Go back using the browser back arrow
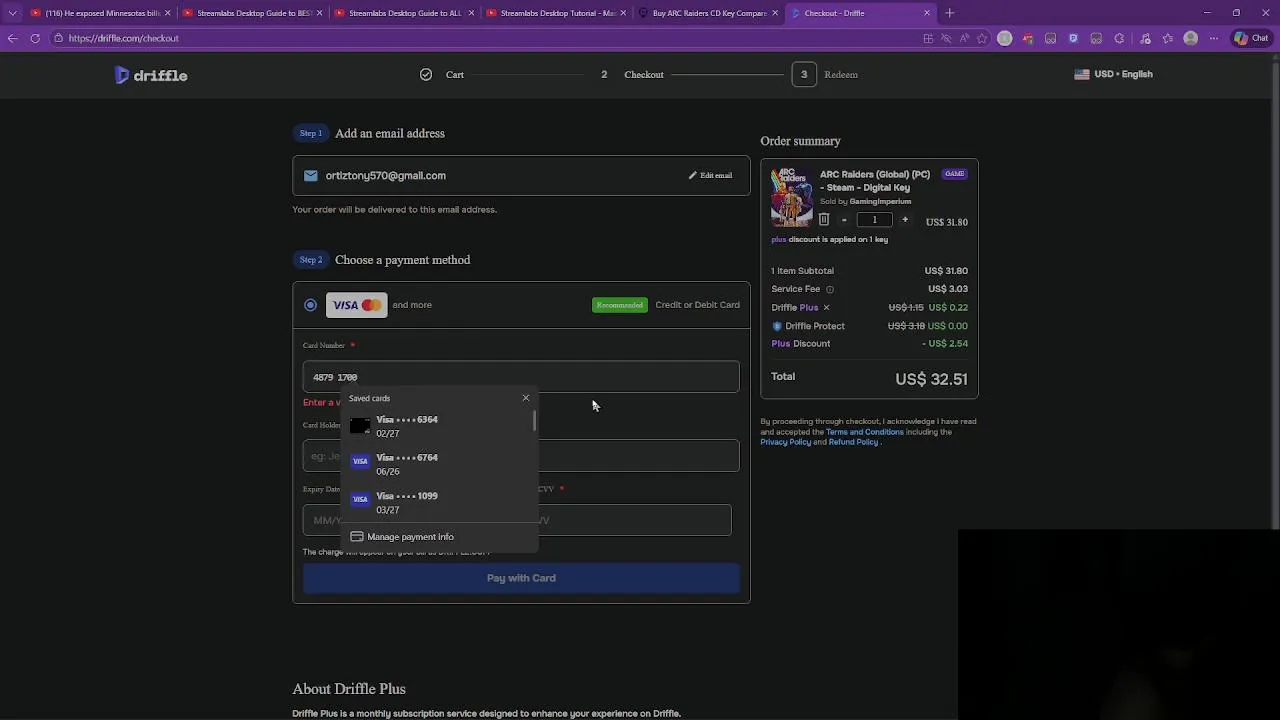This screenshot has width=1280, height=720. [12, 38]
